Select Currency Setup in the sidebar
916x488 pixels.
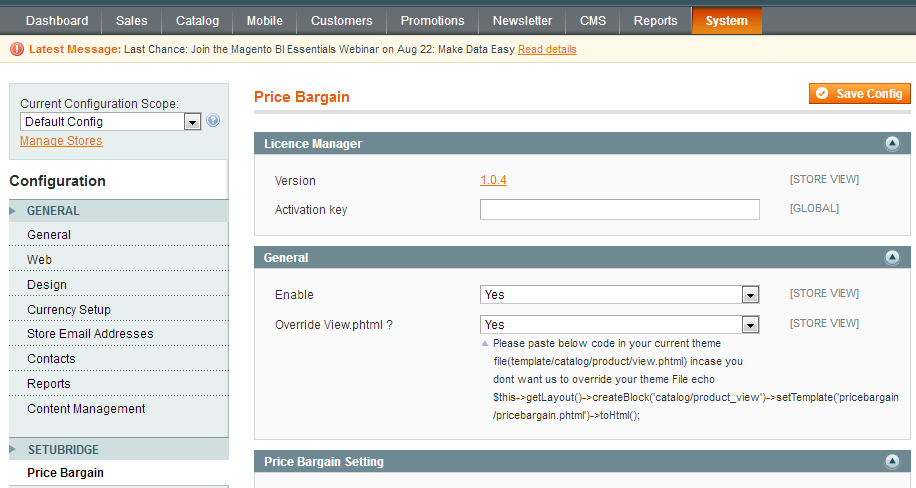coord(69,310)
